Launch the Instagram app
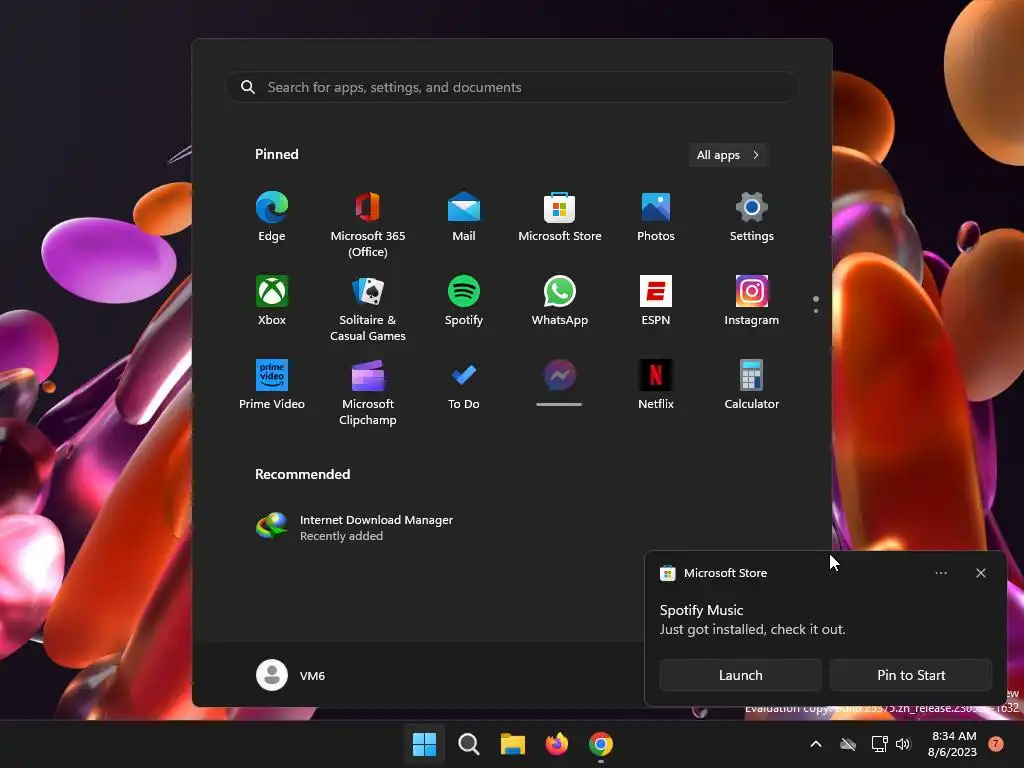Image resolution: width=1024 pixels, height=768 pixels. click(x=752, y=301)
